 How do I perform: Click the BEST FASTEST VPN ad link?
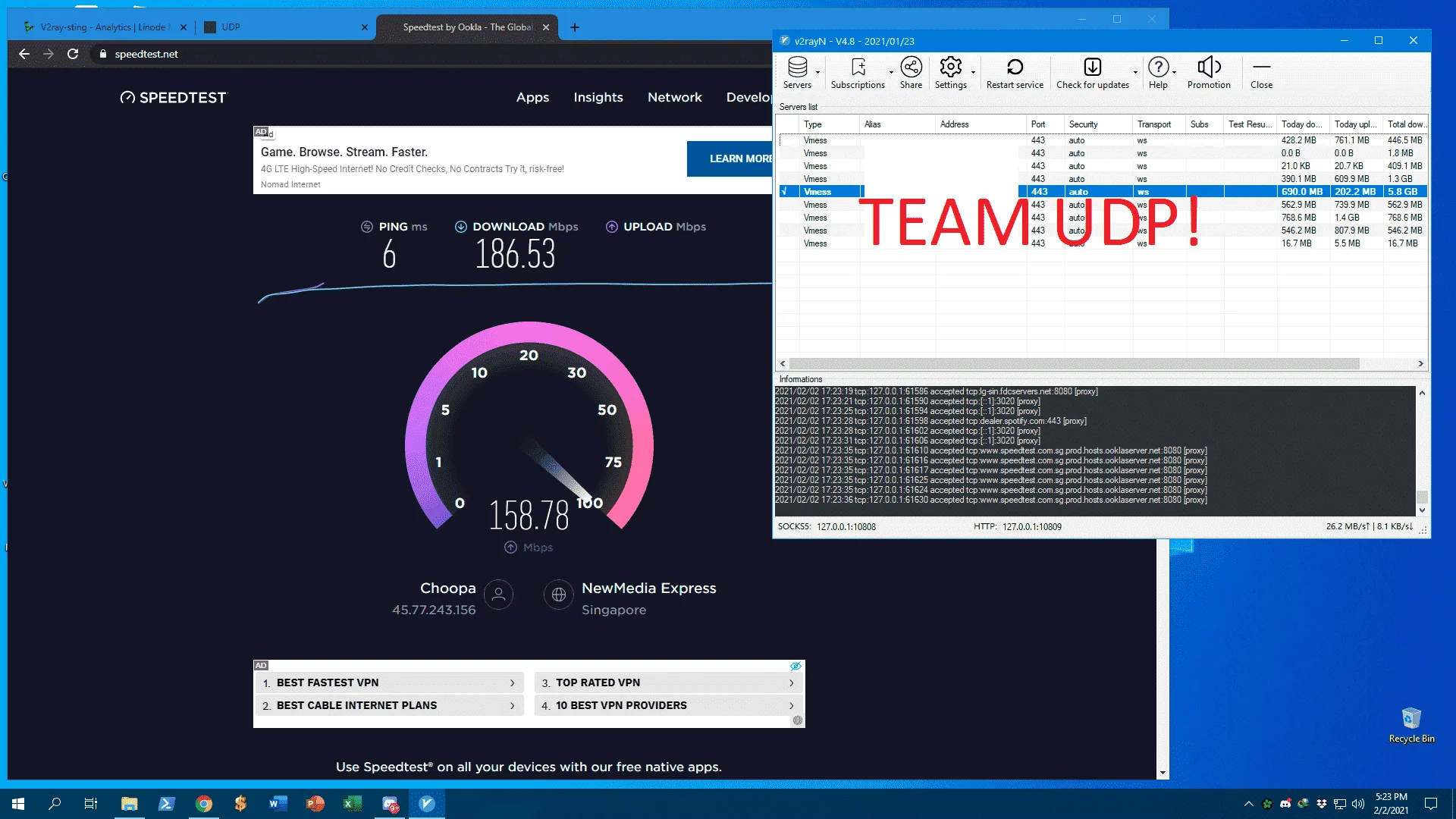[390, 682]
